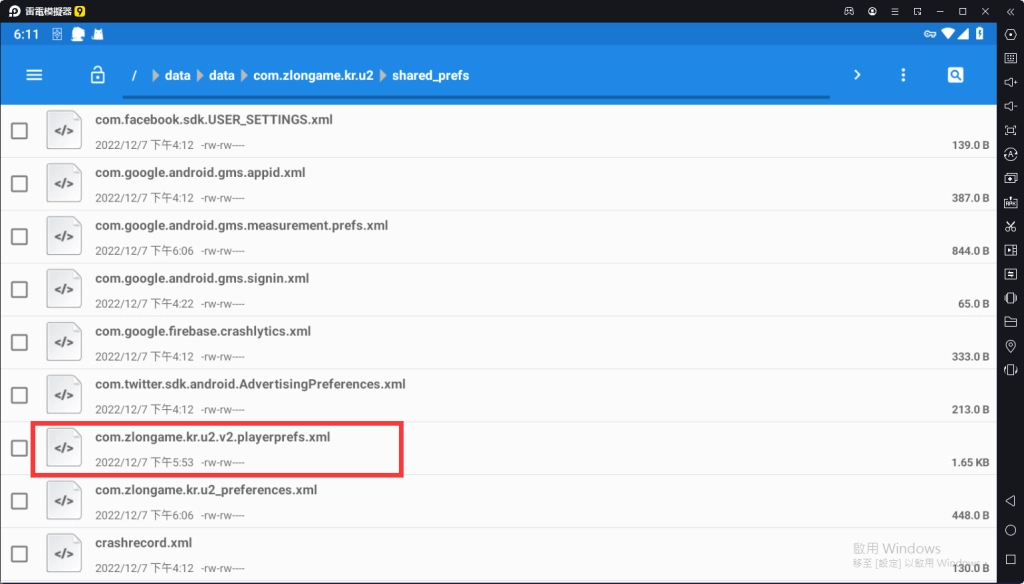Click the volume up icon in the sidebar
Image resolution: width=1024 pixels, height=584 pixels.
click(x=1010, y=82)
